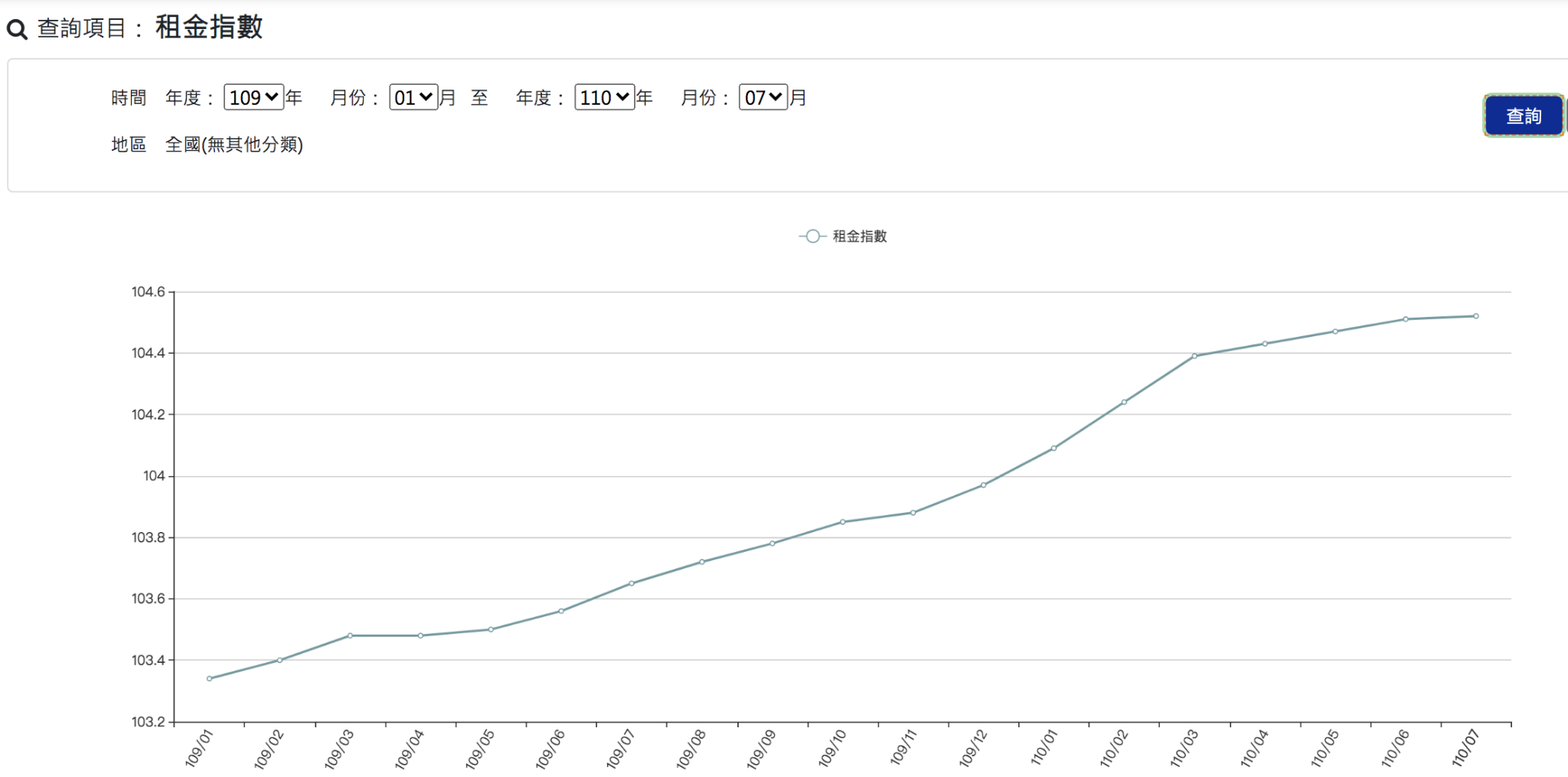Click the 租金指數 heading text

tap(209, 27)
